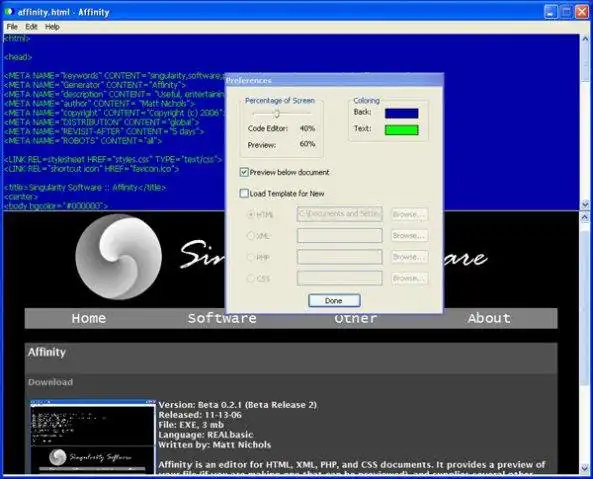Minimize the Affinity window
This screenshot has width=593, height=479.
tap(551, 12)
